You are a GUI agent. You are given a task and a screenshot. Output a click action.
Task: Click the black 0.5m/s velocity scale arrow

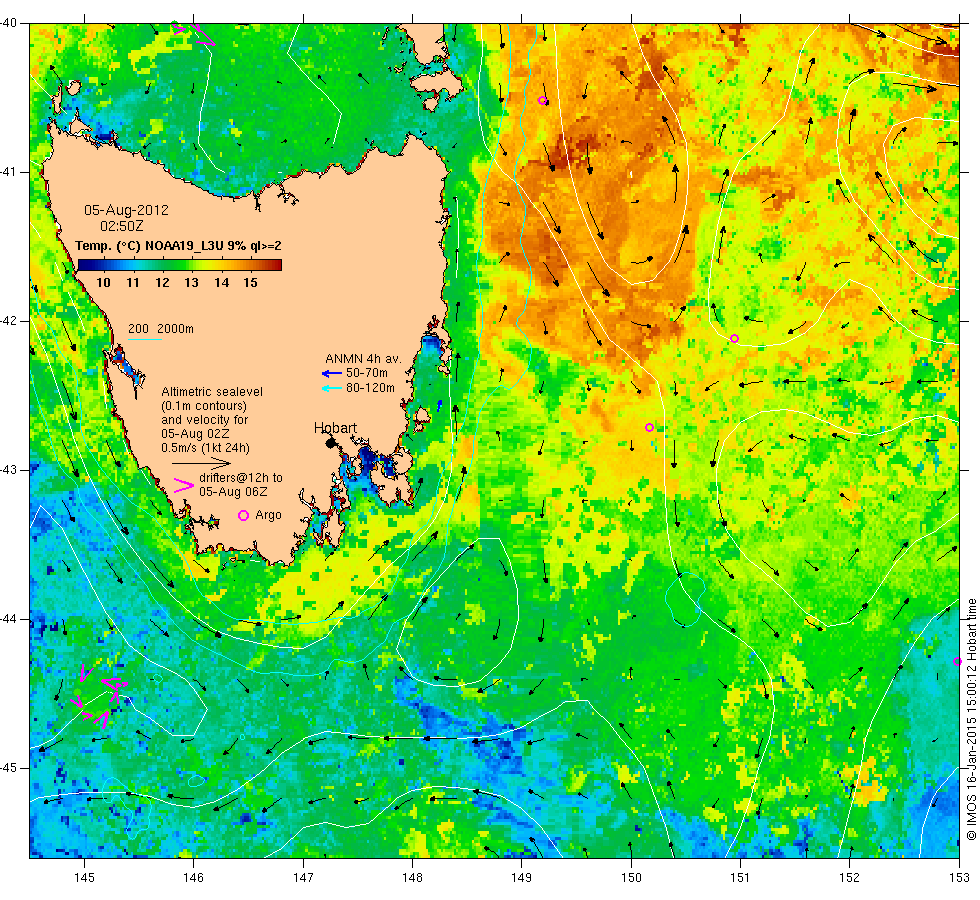coord(201,463)
